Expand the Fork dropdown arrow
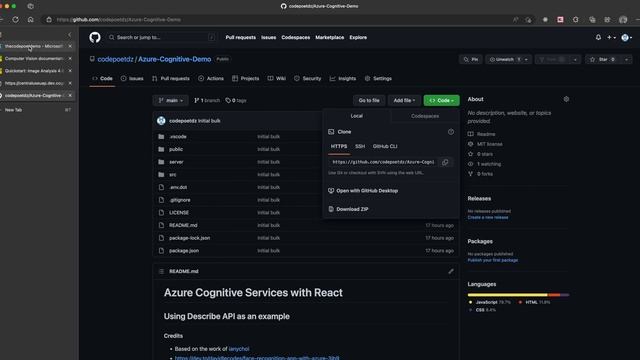This screenshot has height=360, width=640. point(575,60)
